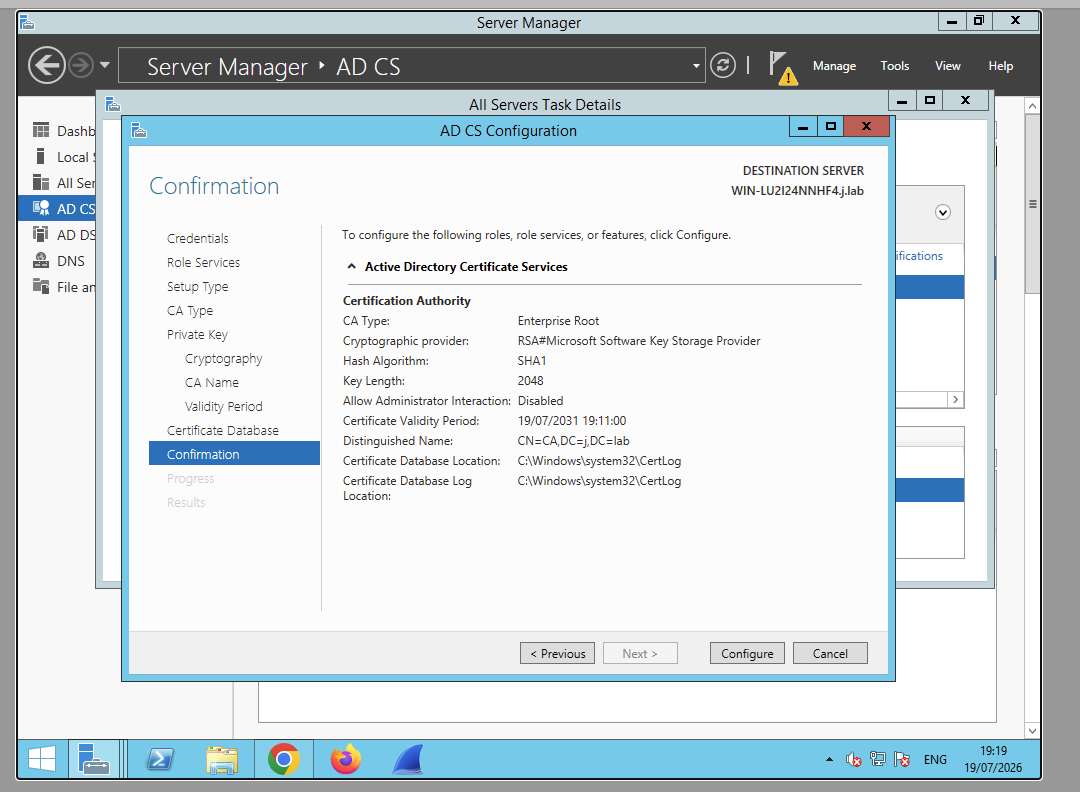Select Local Server icon in sidebar

(41, 156)
